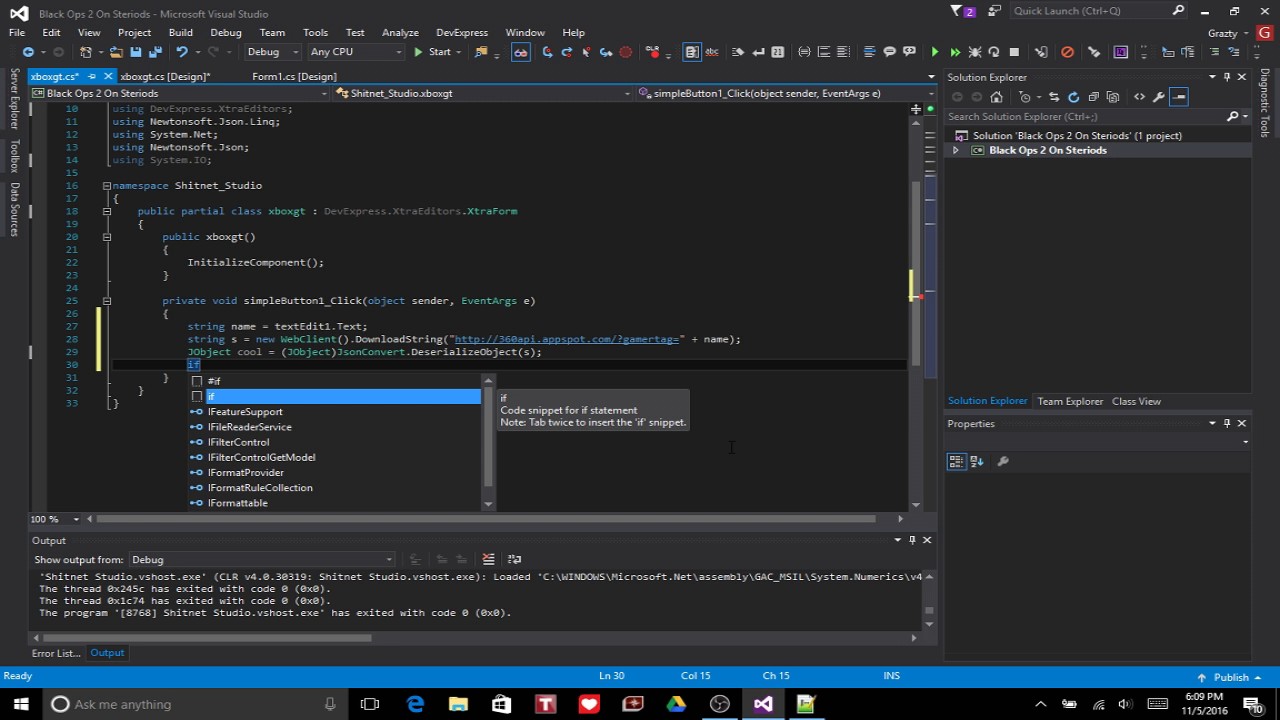Click the Stop square icon

1014,52
